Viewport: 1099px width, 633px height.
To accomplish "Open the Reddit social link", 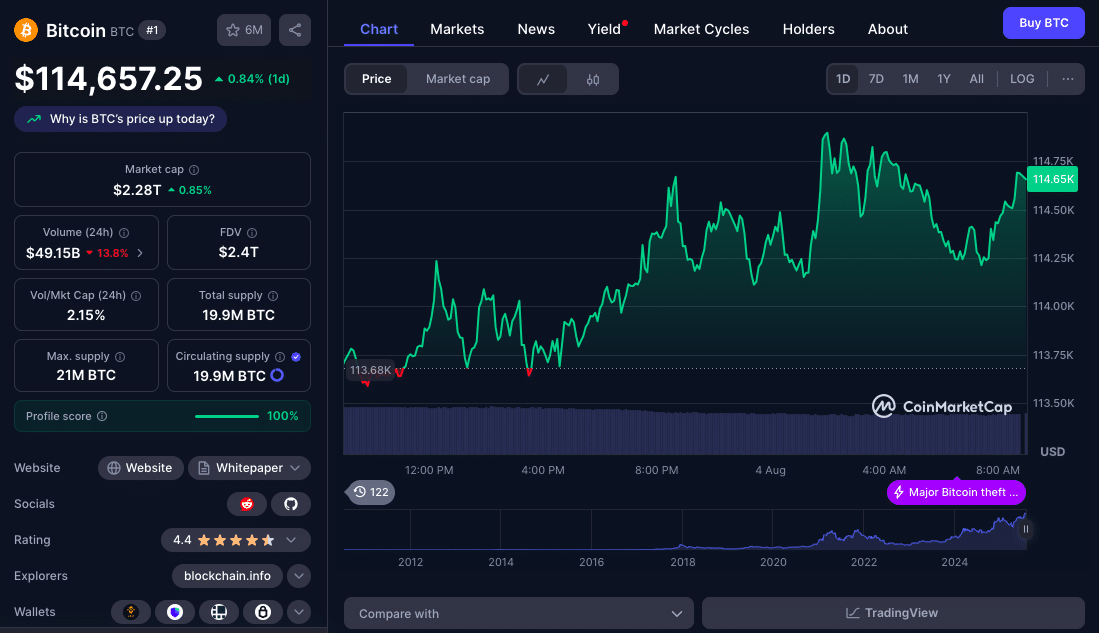I will (x=247, y=504).
